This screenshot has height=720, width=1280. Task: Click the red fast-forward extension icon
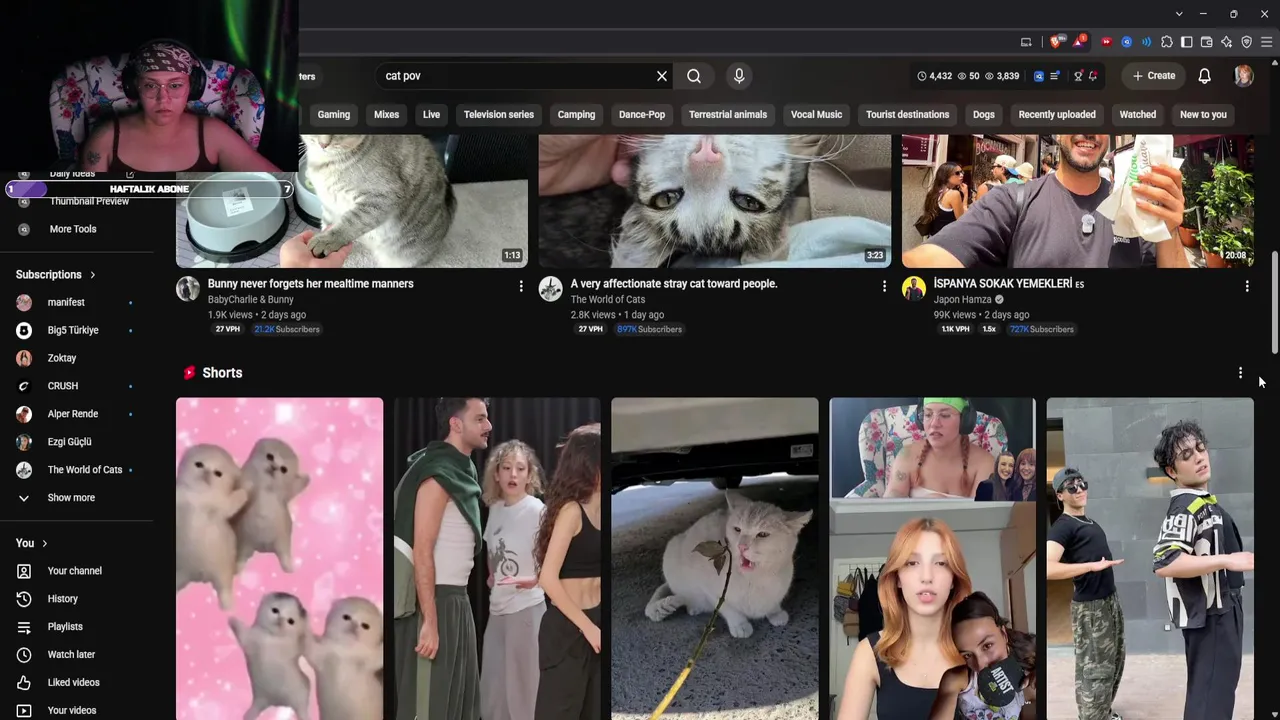[x=1106, y=42]
